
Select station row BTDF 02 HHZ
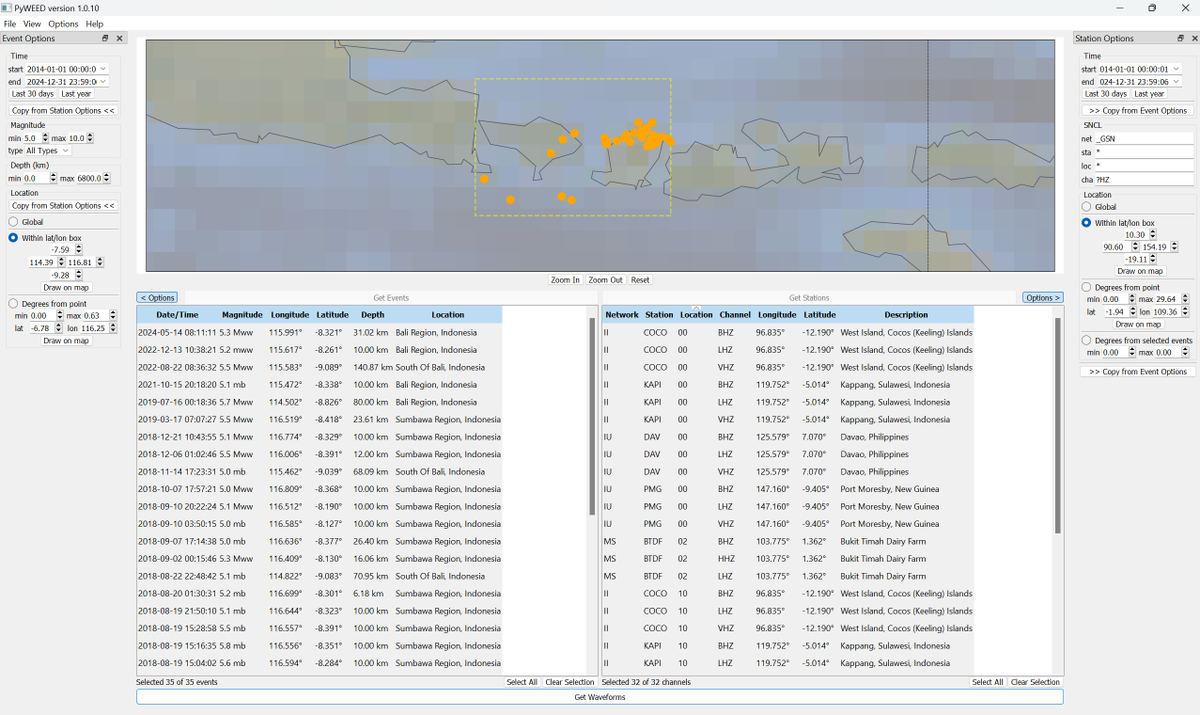(x=788, y=558)
